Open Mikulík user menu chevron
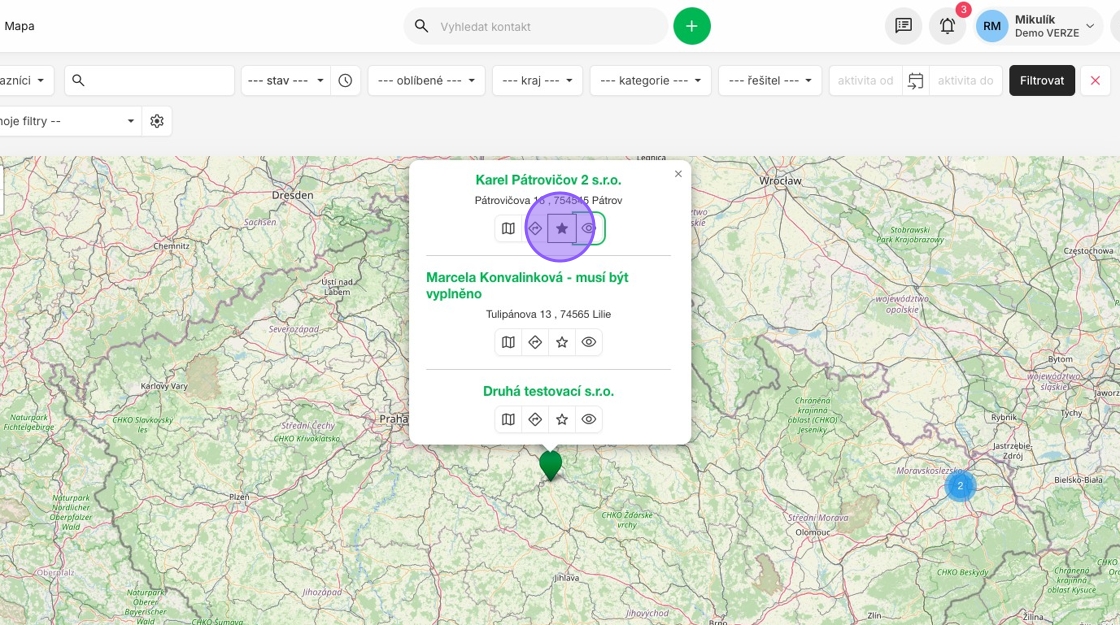Viewport: 1120px width, 625px height. click(1090, 26)
